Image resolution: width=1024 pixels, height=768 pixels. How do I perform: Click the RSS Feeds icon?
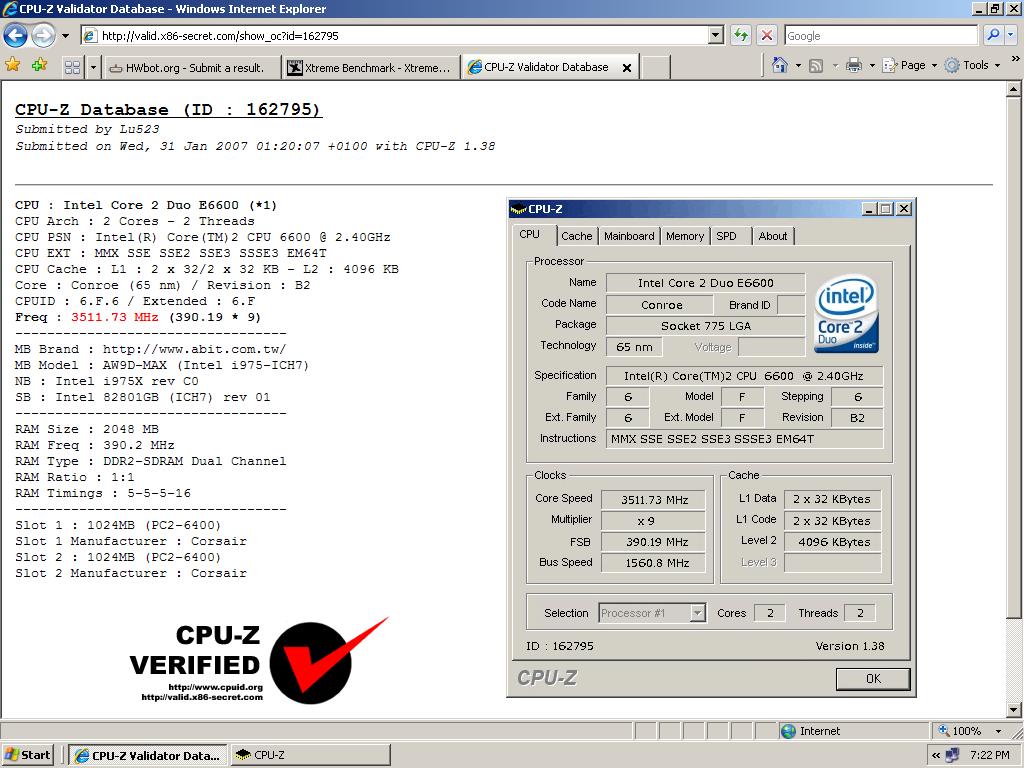pos(816,65)
